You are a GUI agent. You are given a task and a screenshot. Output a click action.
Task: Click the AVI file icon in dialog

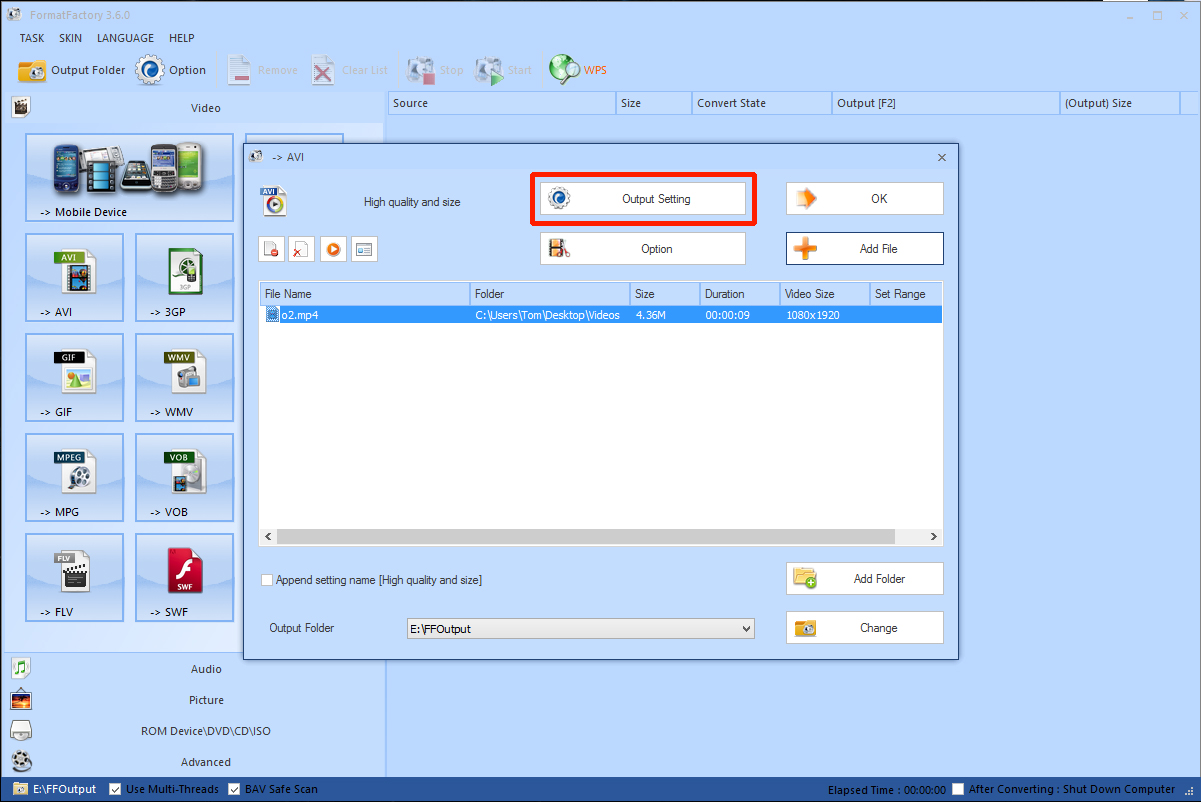(x=274, y=201)
